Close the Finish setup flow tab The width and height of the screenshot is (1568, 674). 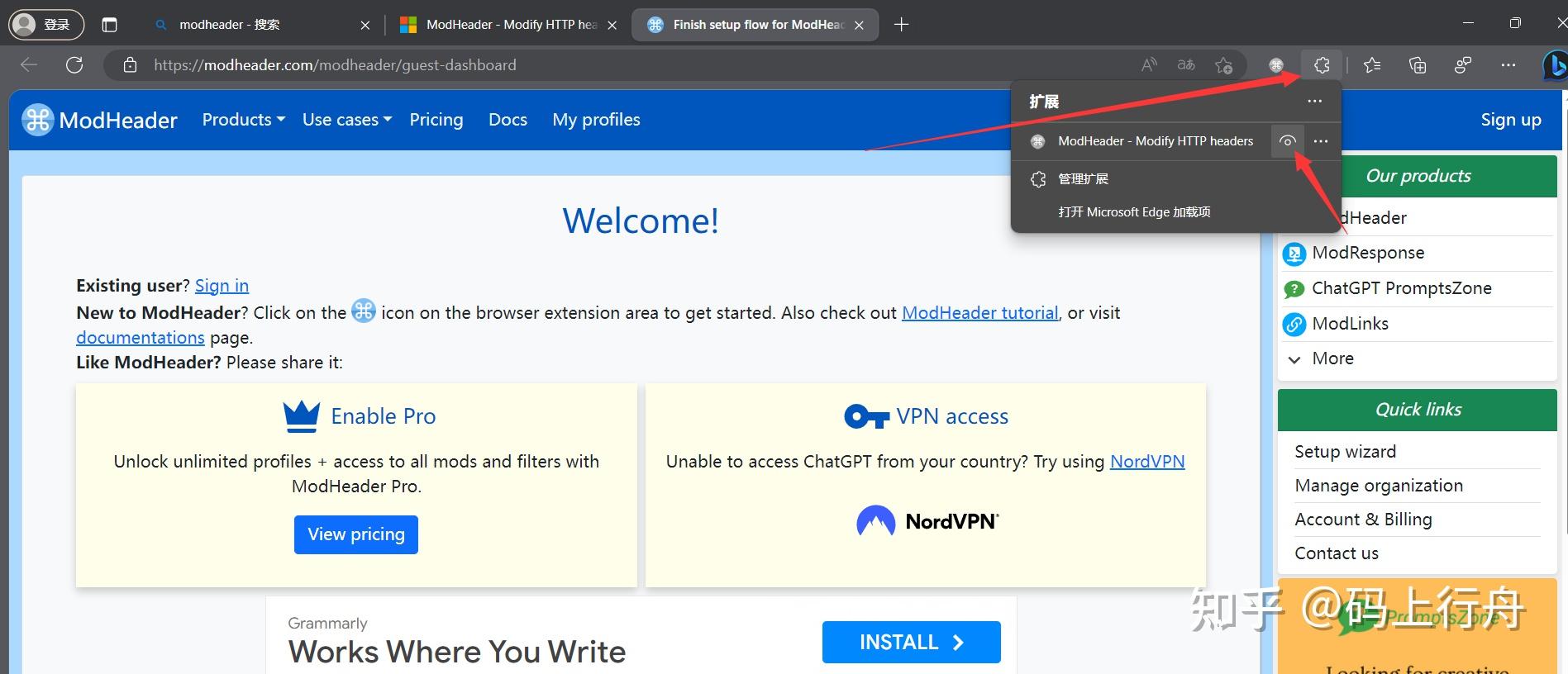click(x=860, y=26)
